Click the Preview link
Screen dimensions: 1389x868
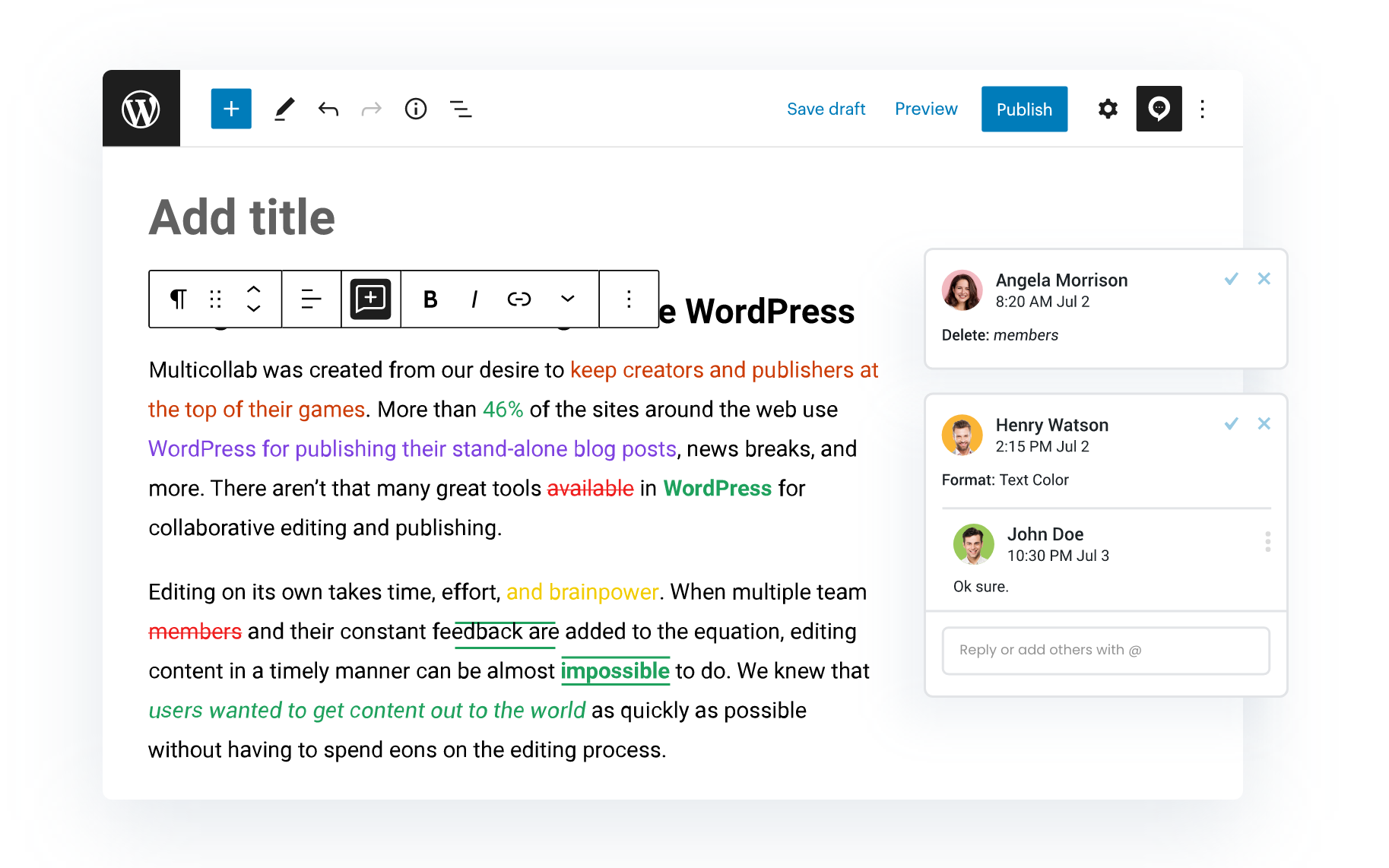coord(926,109)
